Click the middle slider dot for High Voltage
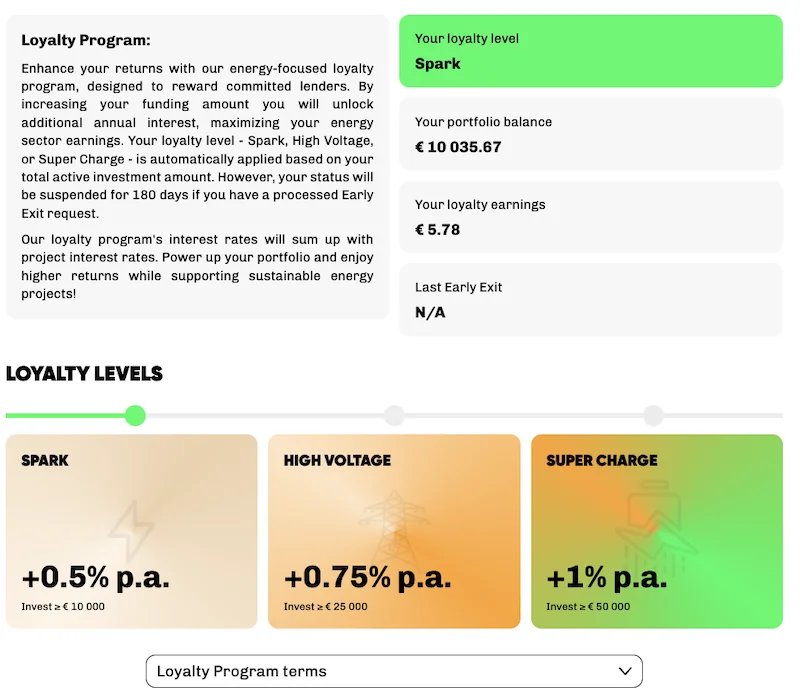 click(x=394, y=415)
